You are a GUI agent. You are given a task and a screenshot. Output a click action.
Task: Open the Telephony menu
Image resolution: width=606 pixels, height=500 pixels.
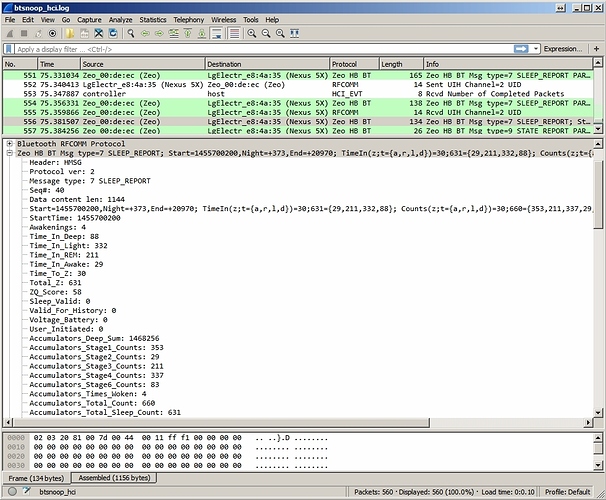tap(189, 20)
